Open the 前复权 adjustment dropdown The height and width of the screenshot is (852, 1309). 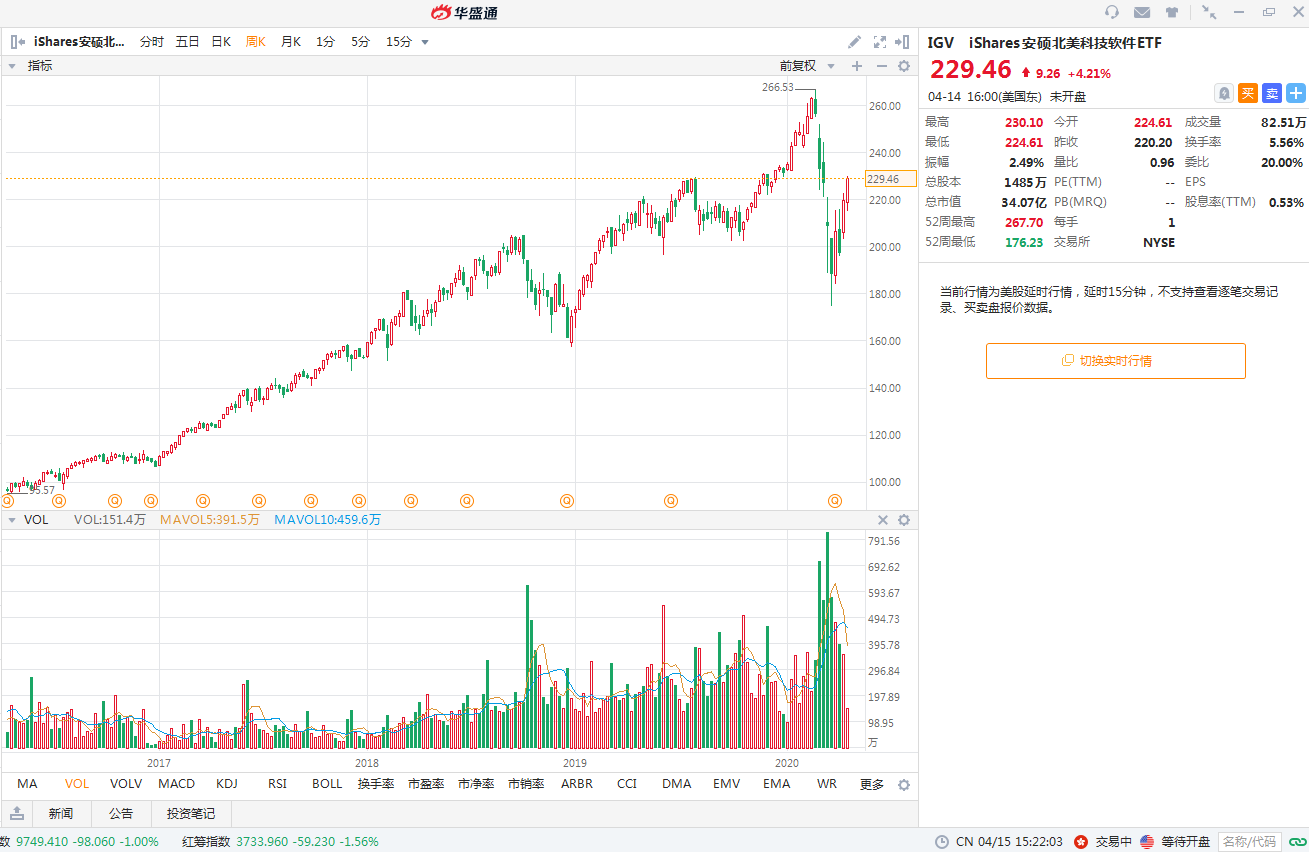click(806, 66)
